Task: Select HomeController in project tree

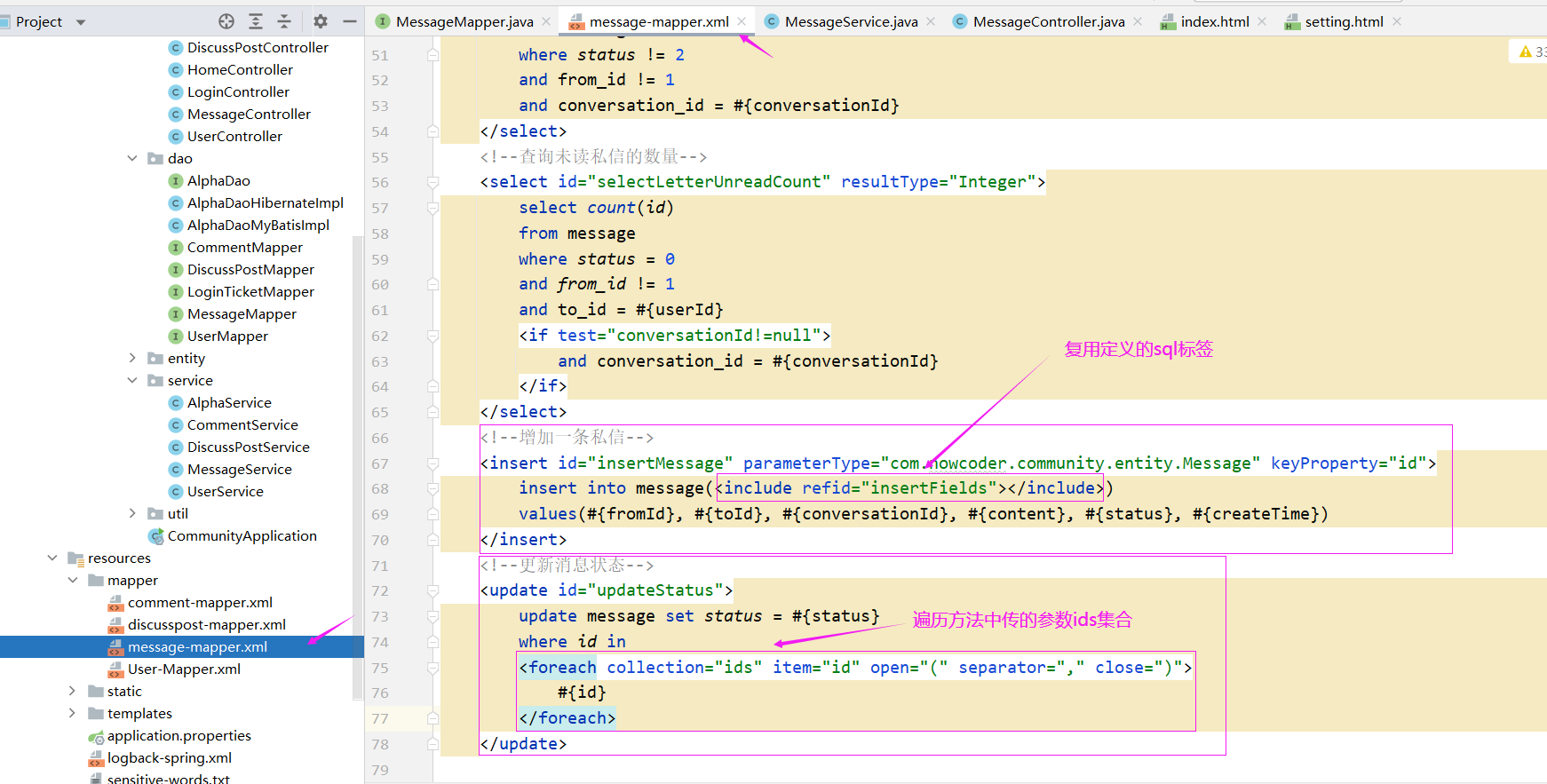Action: point(240,69)
